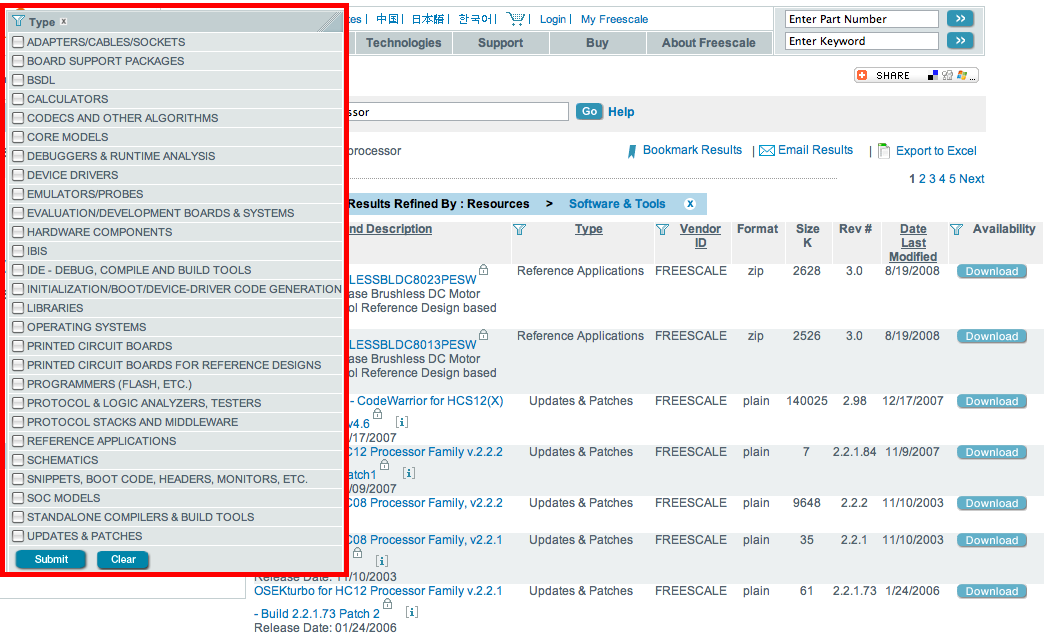The width and height of the screenshot is (1053, 634).
Task: Click the part number search arrow button
Action: point(960,19)
